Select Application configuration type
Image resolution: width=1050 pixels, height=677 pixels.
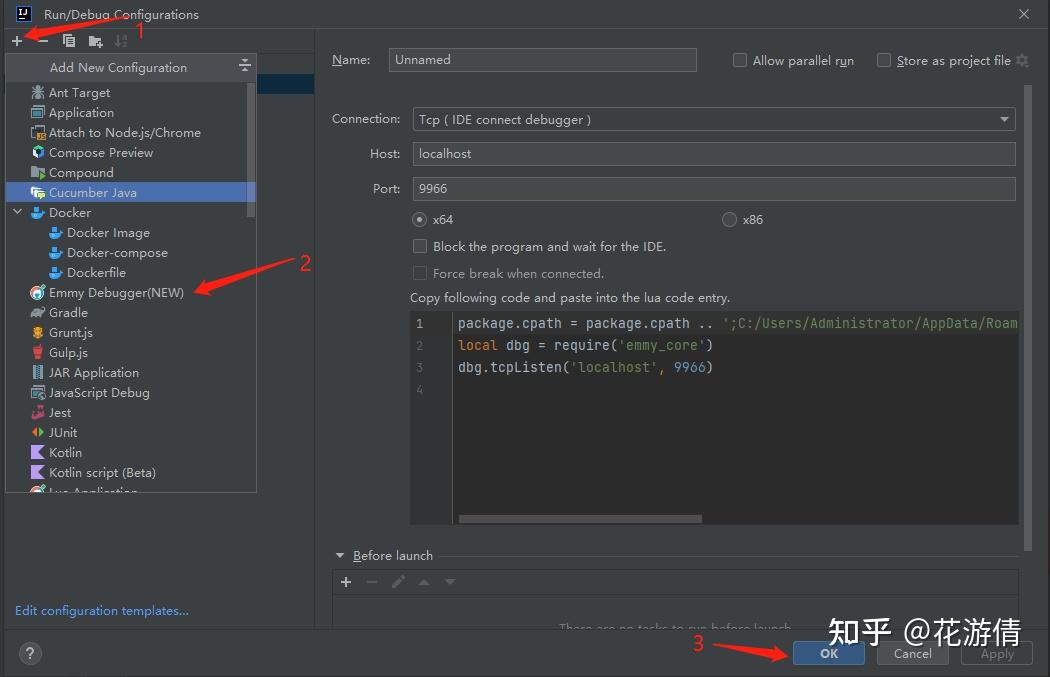(x=131, y=112)
